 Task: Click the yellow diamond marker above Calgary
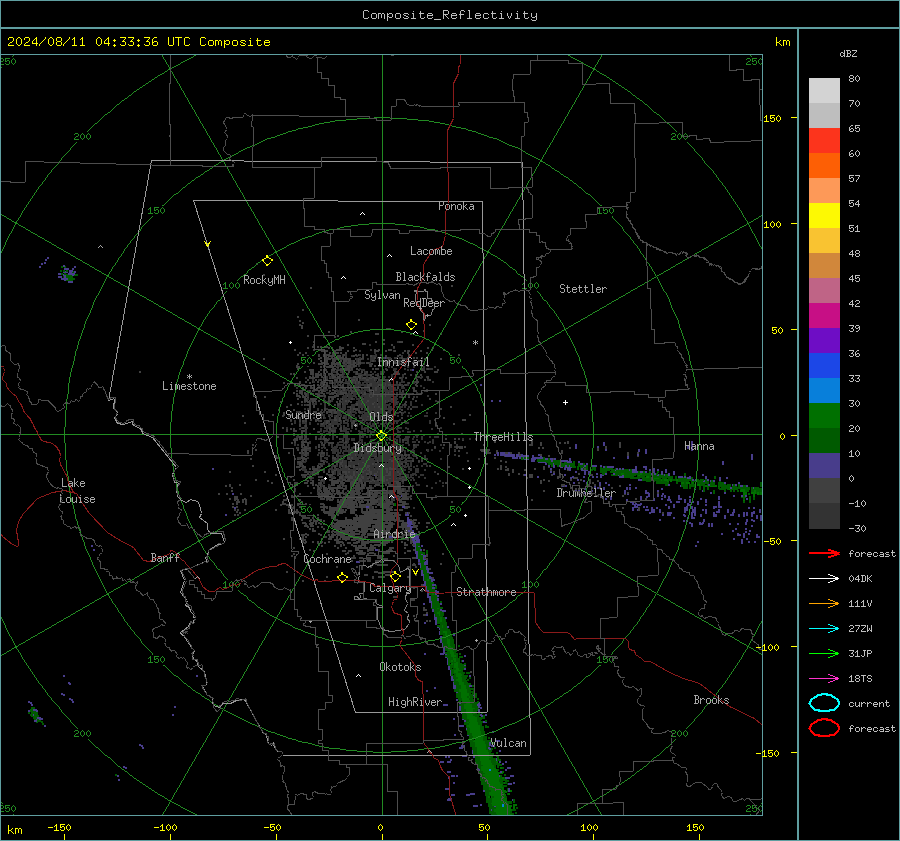click(395, 576)
